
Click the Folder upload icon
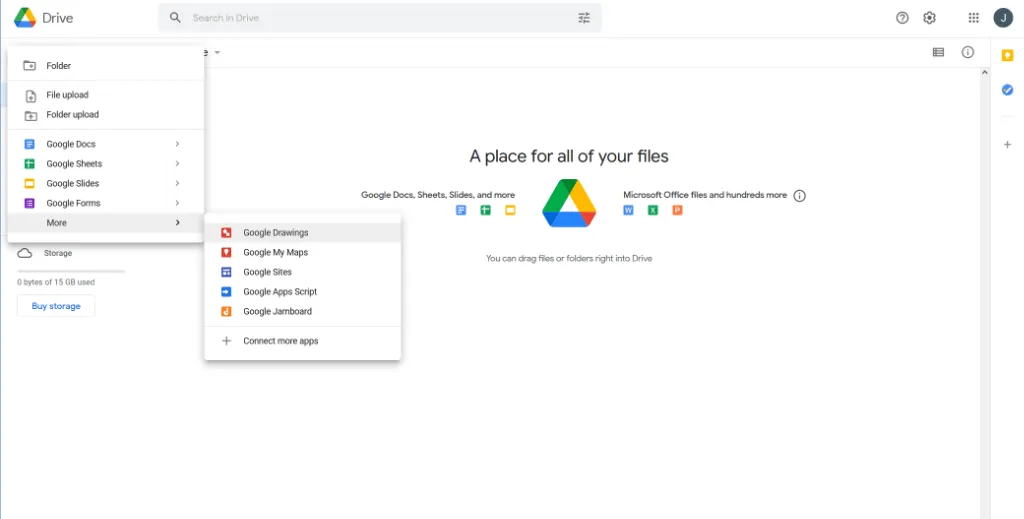tap(30, 116)
